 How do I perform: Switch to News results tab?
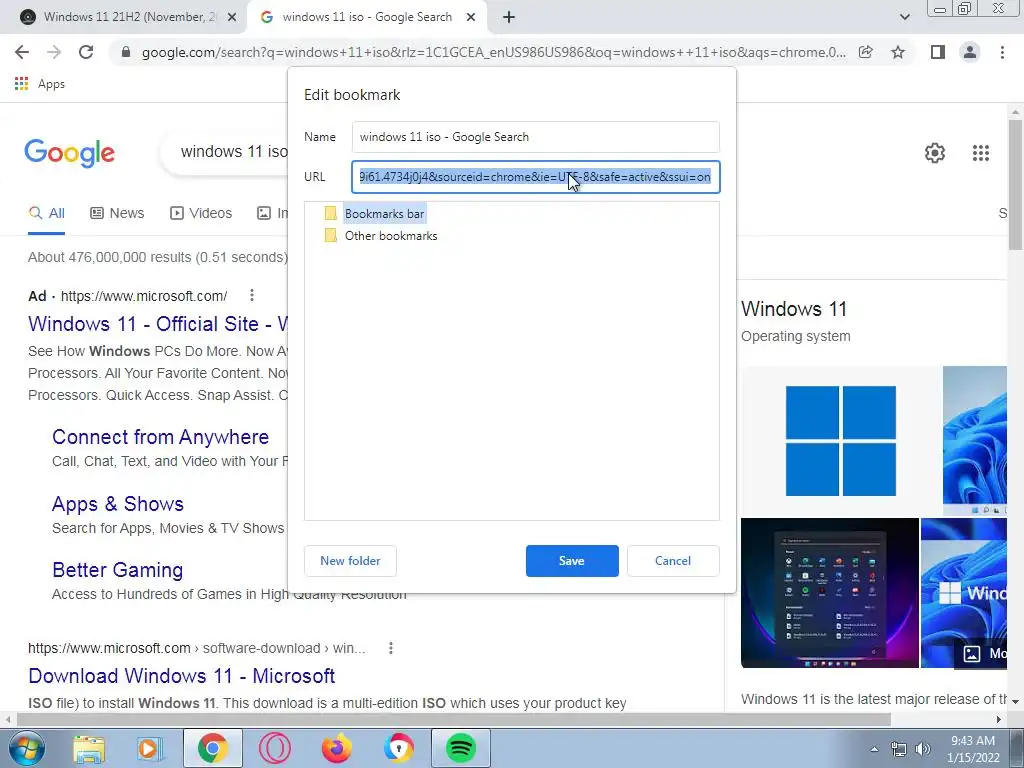tap(117, 214)
